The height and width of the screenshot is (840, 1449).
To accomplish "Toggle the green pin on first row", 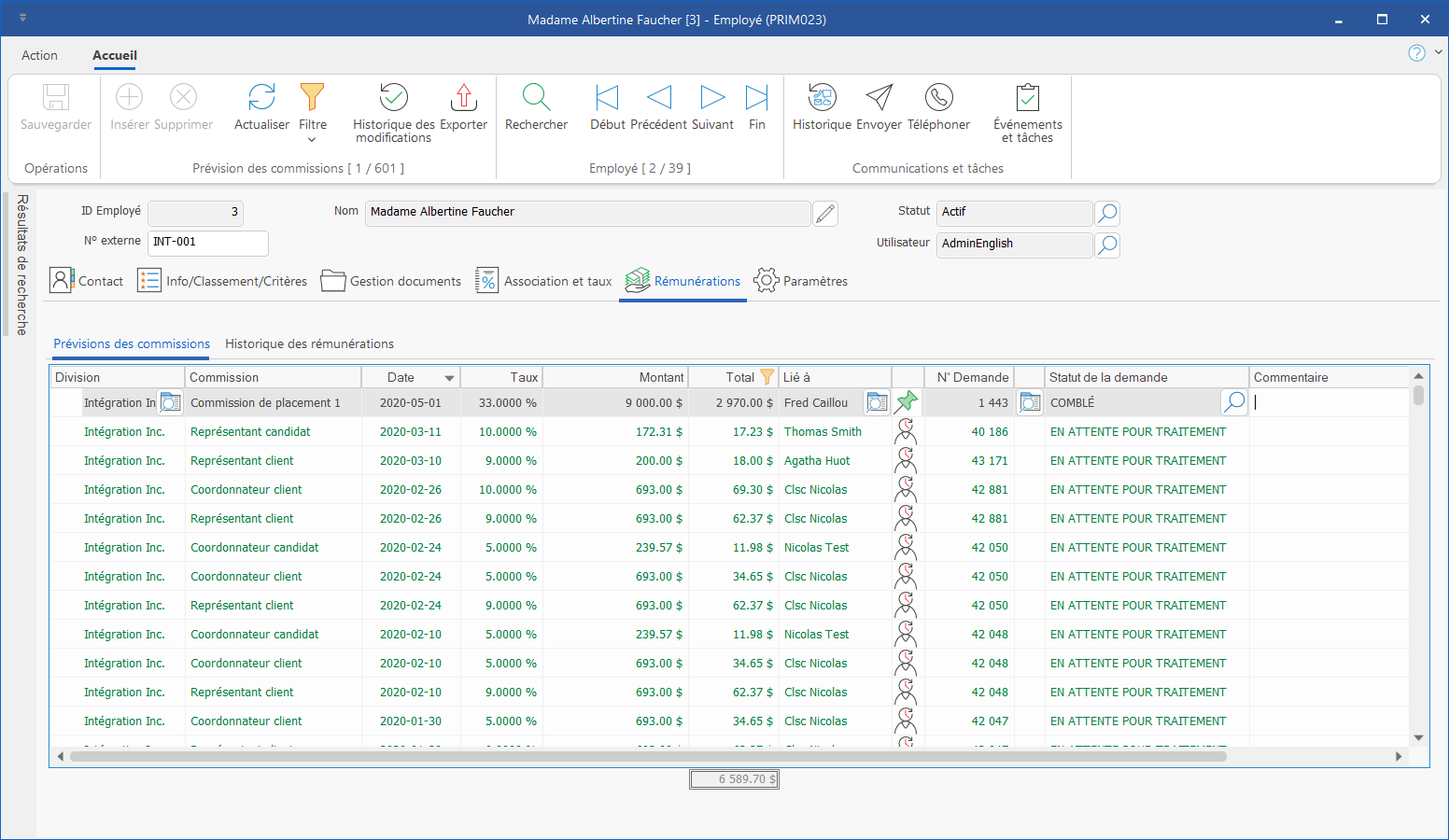I will coord(906,402).
